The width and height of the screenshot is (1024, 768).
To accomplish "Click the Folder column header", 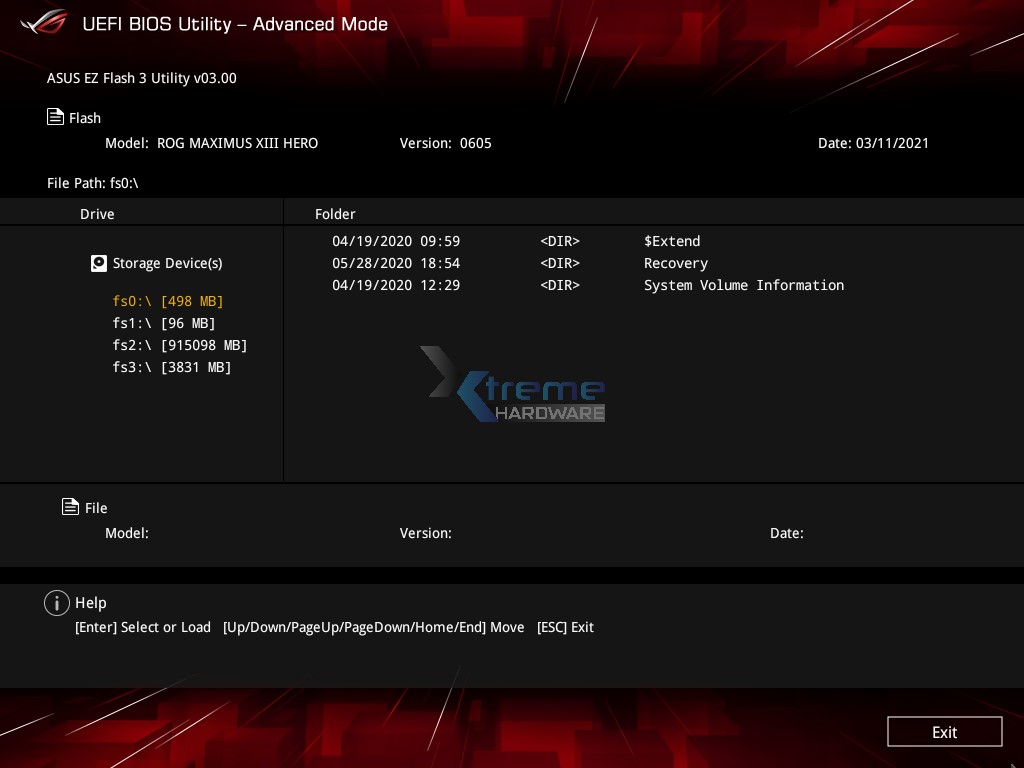I will [x=335, y=213].
